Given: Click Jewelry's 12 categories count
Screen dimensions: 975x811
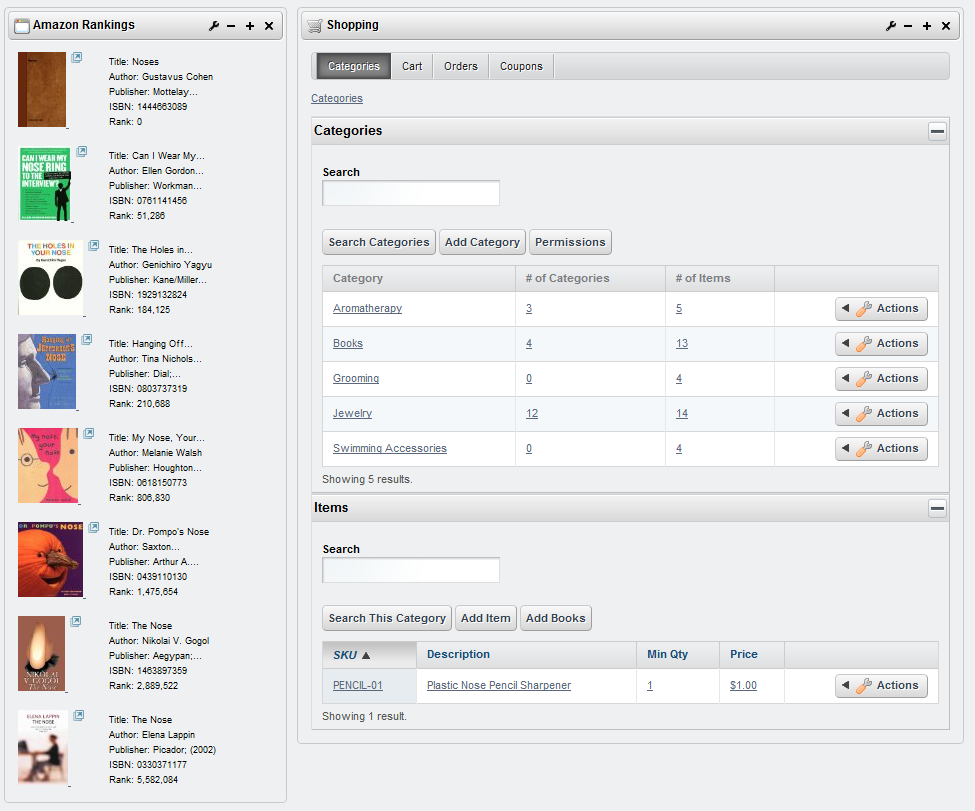Looking at the screenshot, I should pos(532,414).
